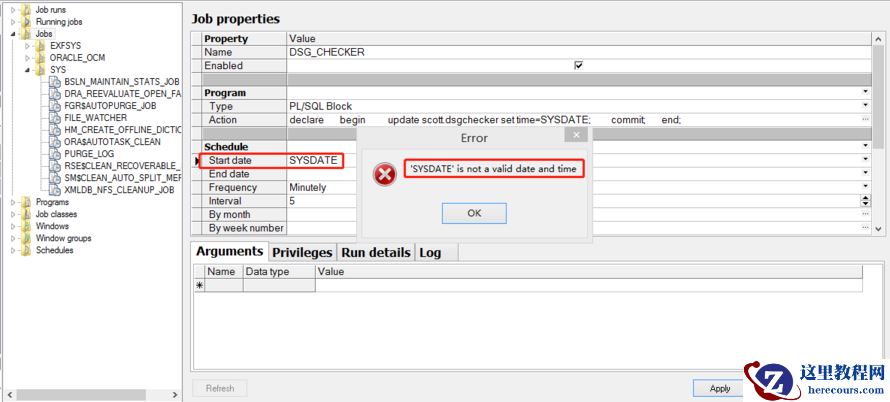This screenshot has height=402, width=890.
Task: Expand the Programs tree node
Action: (13, 202)
